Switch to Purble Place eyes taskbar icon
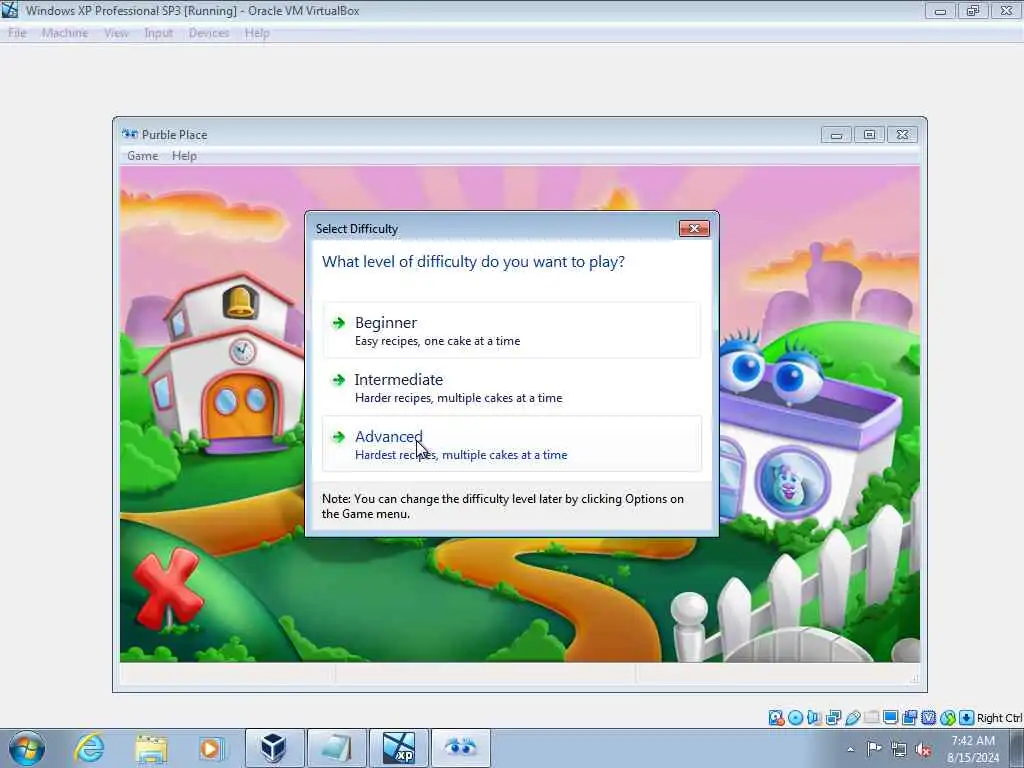Viewport: 1024px width, 768px height. point(460,748)
